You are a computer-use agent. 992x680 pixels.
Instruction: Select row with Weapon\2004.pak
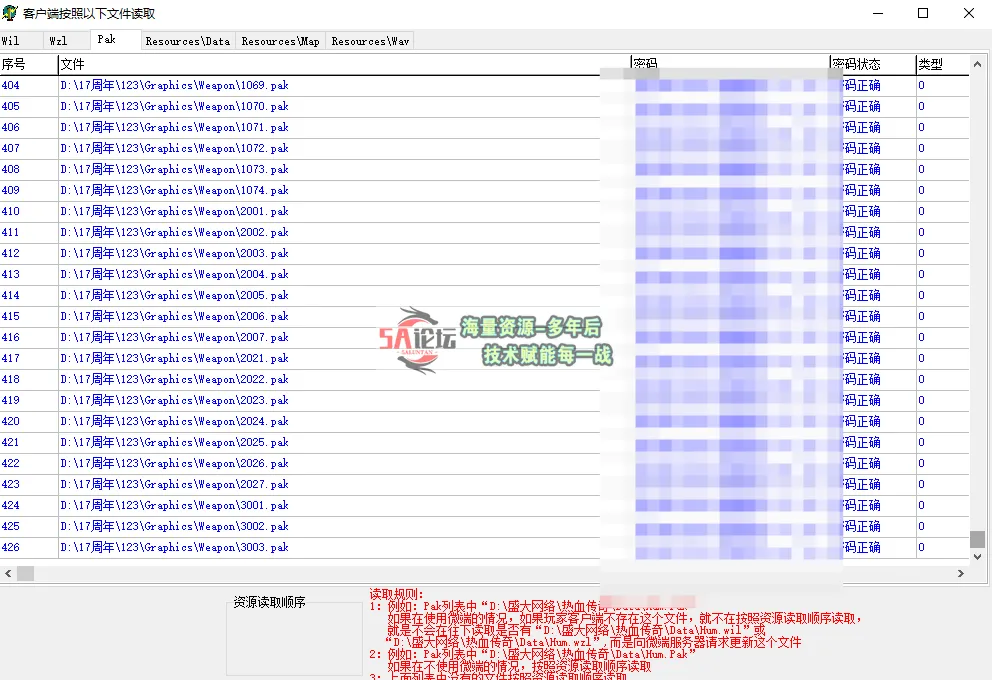(485, 275)
